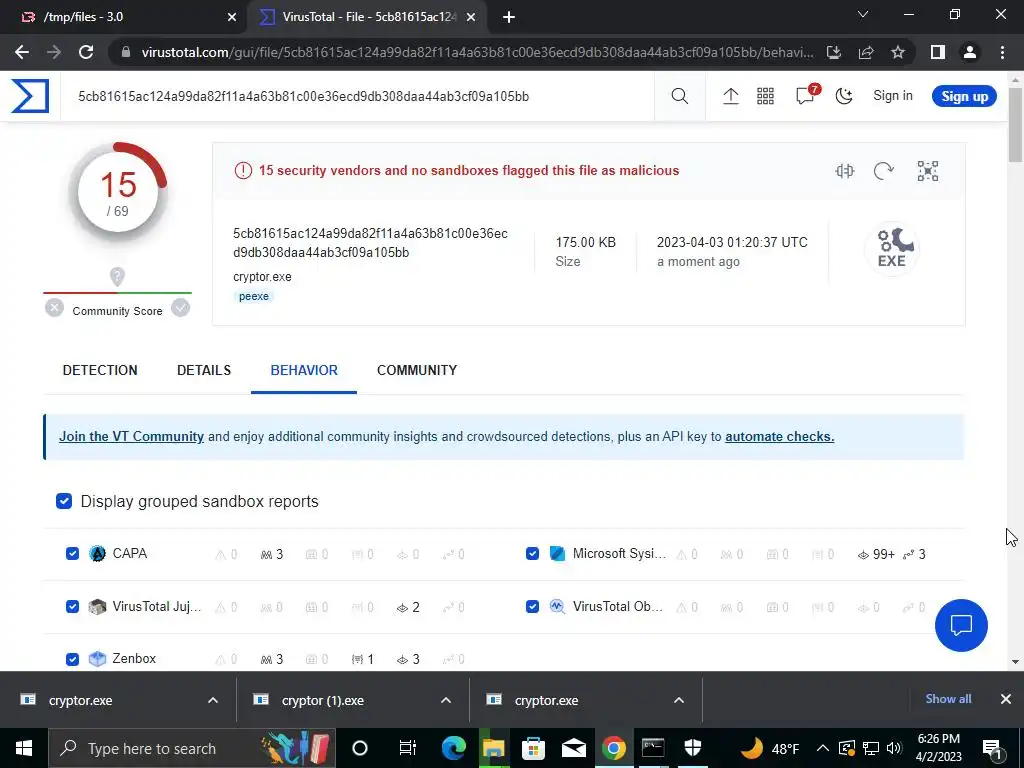Follow Join the VT Community link

[x=131, y=436]
